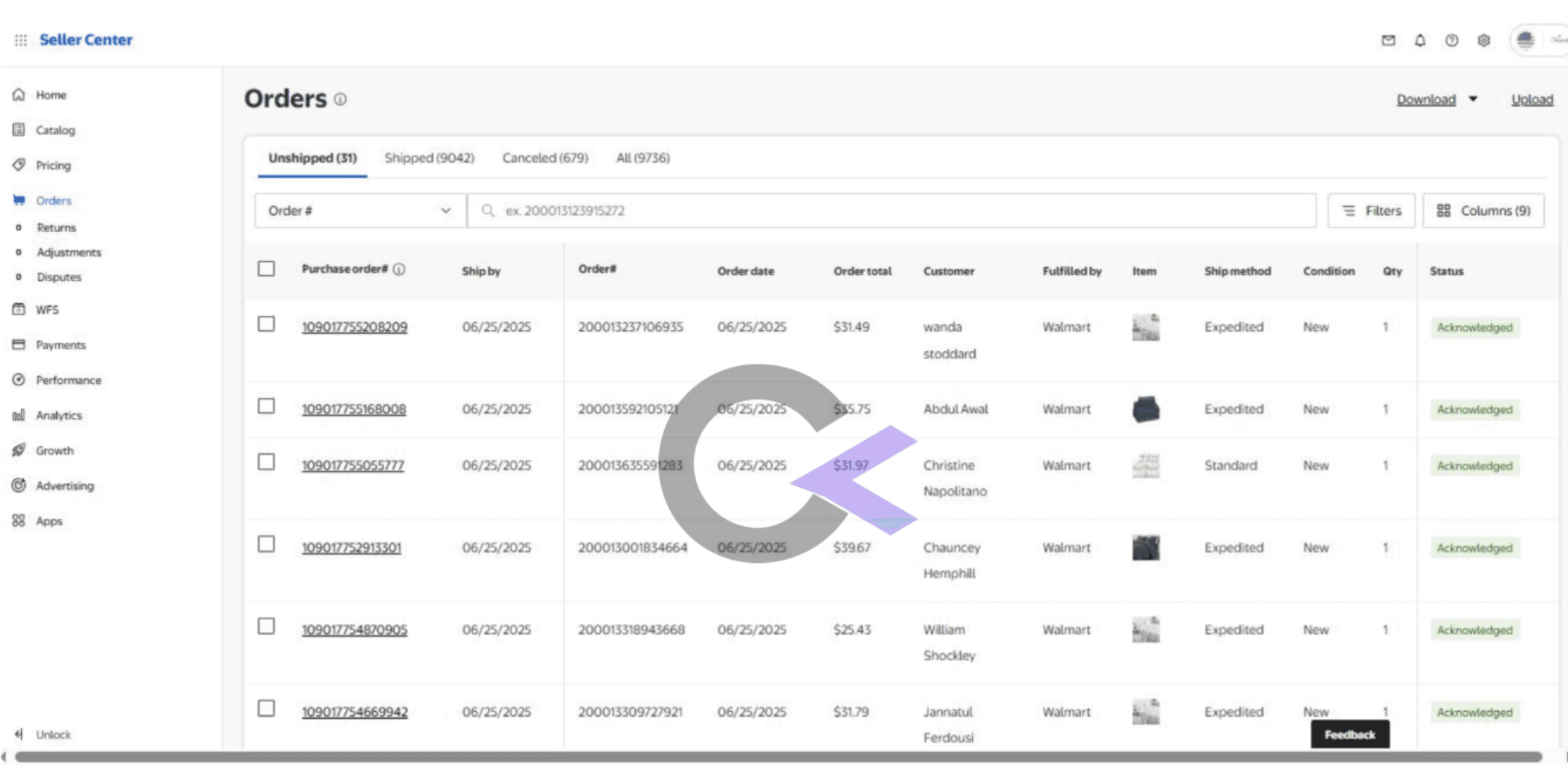This screenshot has height=784, width=1568.
Task: Click info icon next to Purchase order#
Action: pyautogui.click(x=399, y=270)
